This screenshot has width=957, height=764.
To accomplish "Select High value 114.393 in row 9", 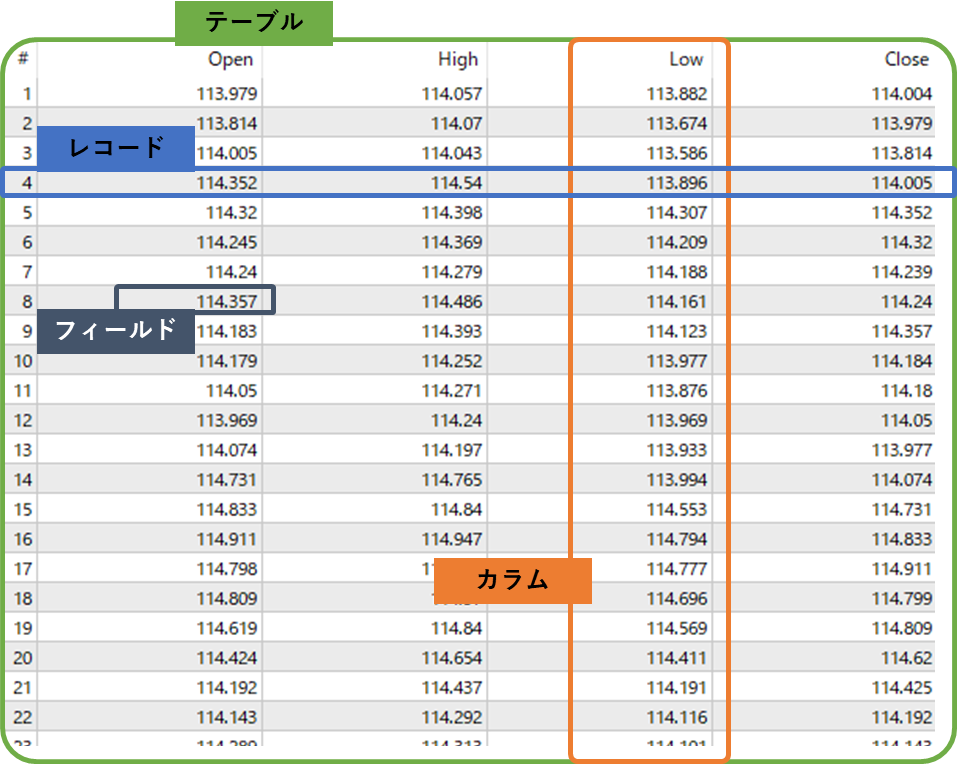I will 452,331.
